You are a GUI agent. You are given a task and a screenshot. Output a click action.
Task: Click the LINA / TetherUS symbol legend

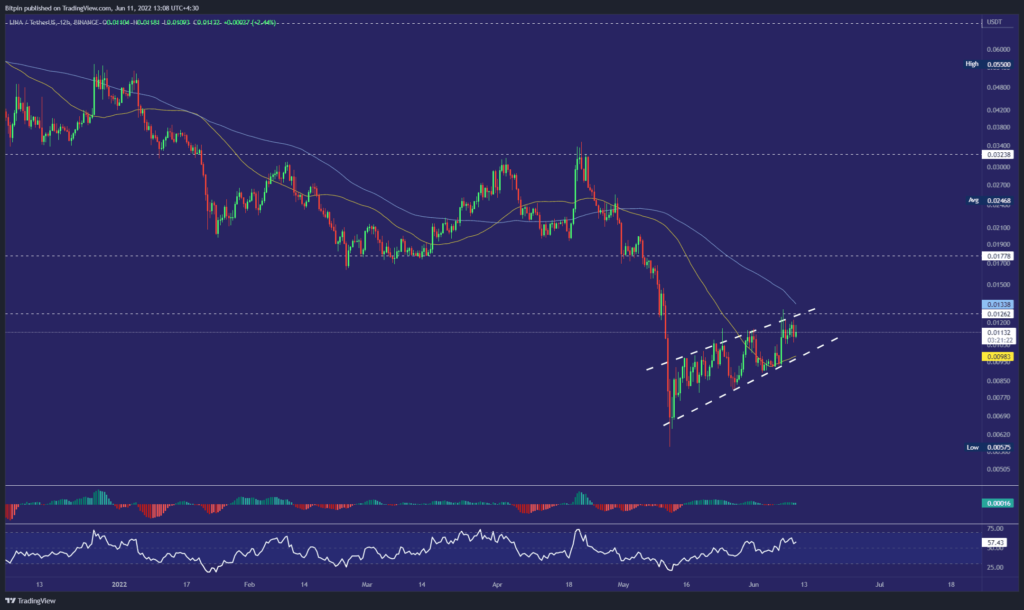40,21
